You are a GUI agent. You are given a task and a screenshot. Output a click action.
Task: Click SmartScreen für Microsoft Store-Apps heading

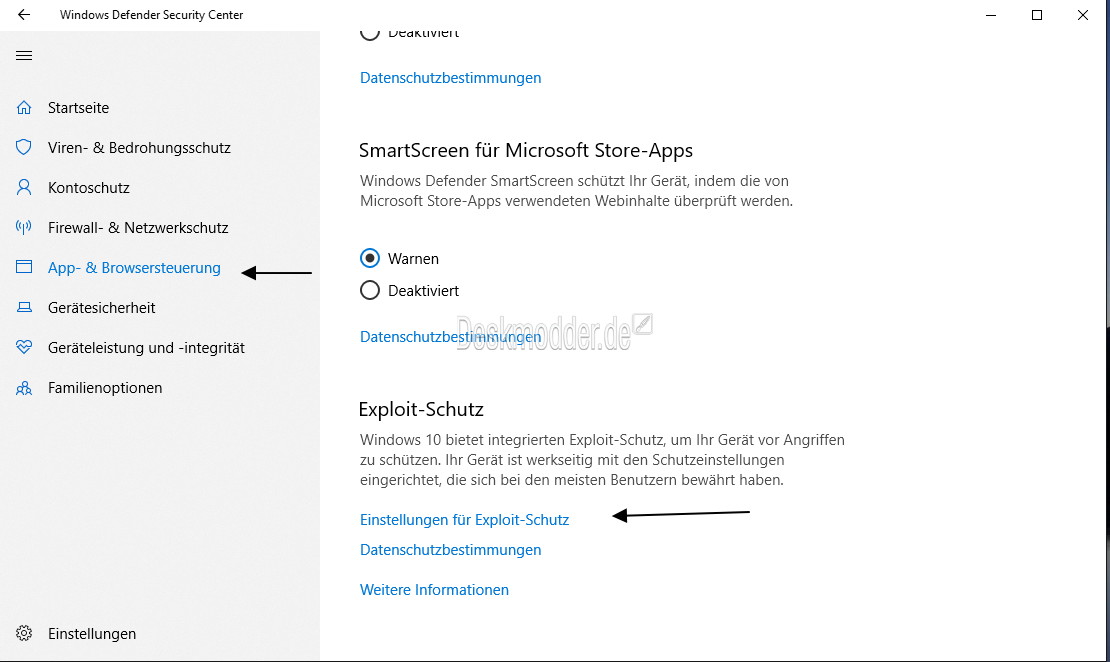526,150
